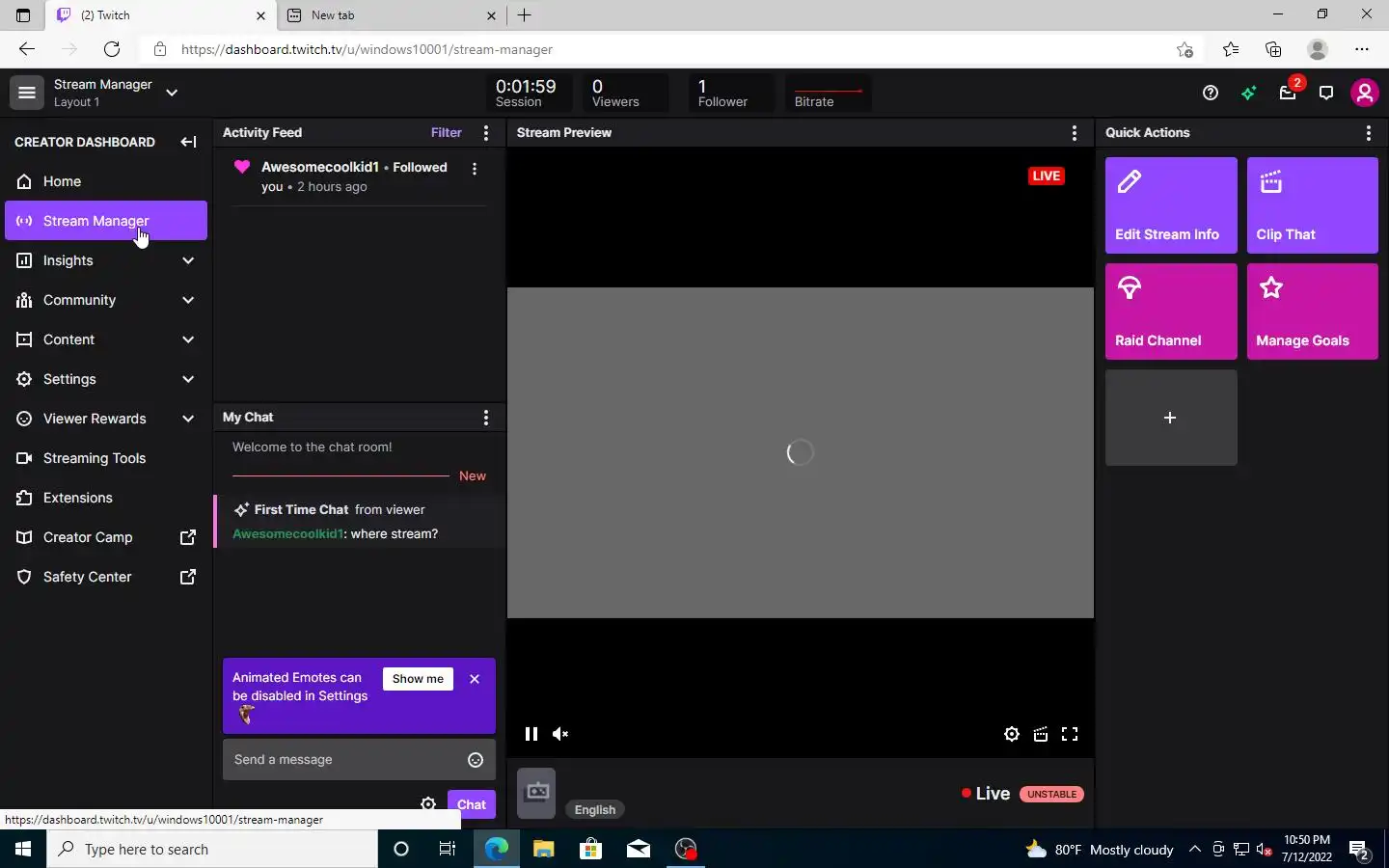The image size is (1389, 868).
Task: Expand the Insights section
Action: pos(106,260)
